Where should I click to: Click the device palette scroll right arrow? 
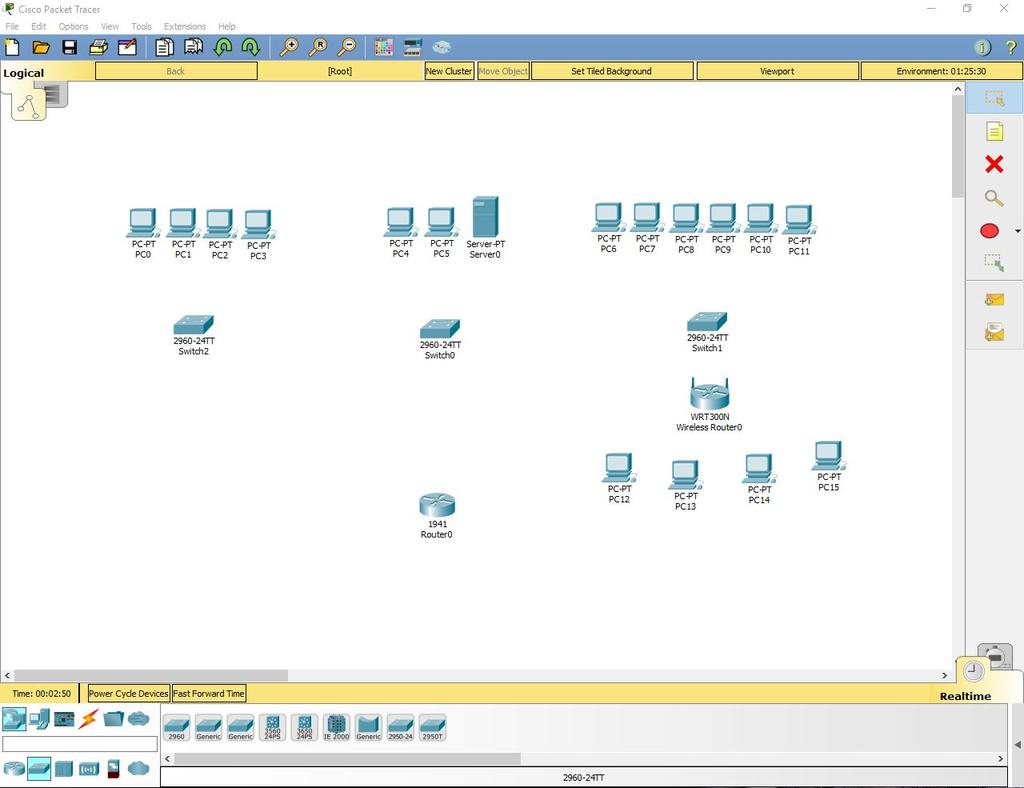click(x=1000, y=759)
